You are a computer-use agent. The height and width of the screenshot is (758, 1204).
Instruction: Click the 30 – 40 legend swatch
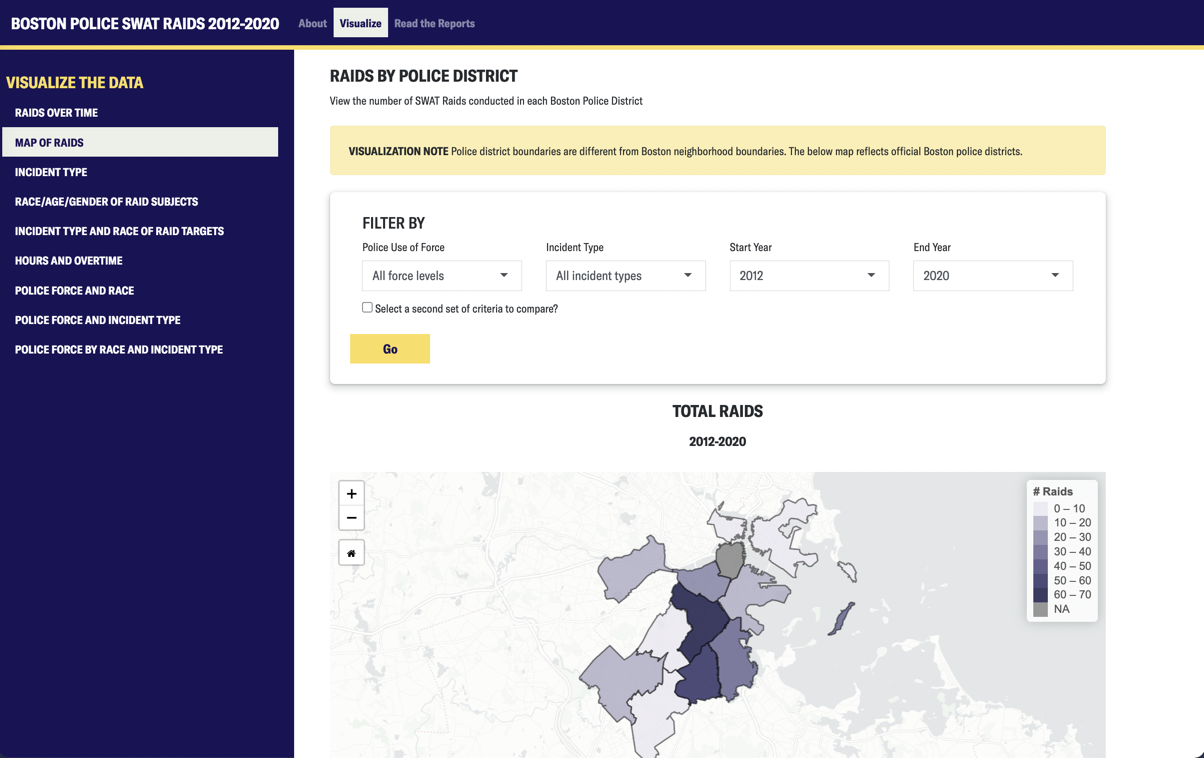click(x=1040, y=552)
